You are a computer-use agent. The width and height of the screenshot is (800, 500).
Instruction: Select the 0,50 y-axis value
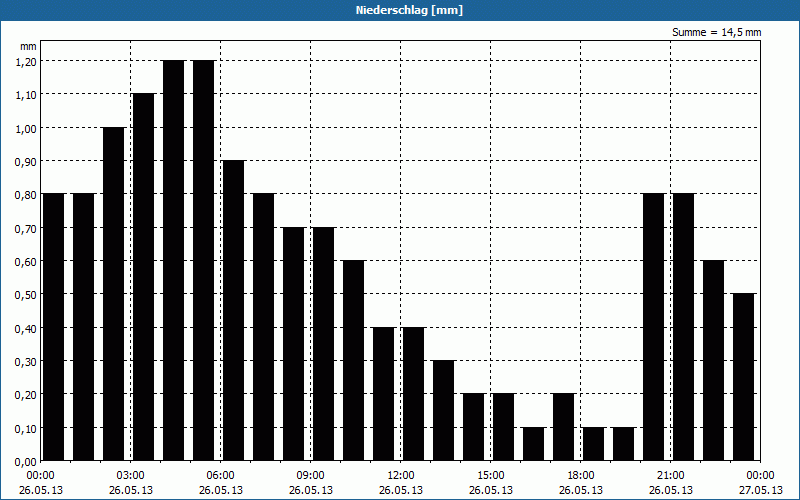tap(26, 295)
